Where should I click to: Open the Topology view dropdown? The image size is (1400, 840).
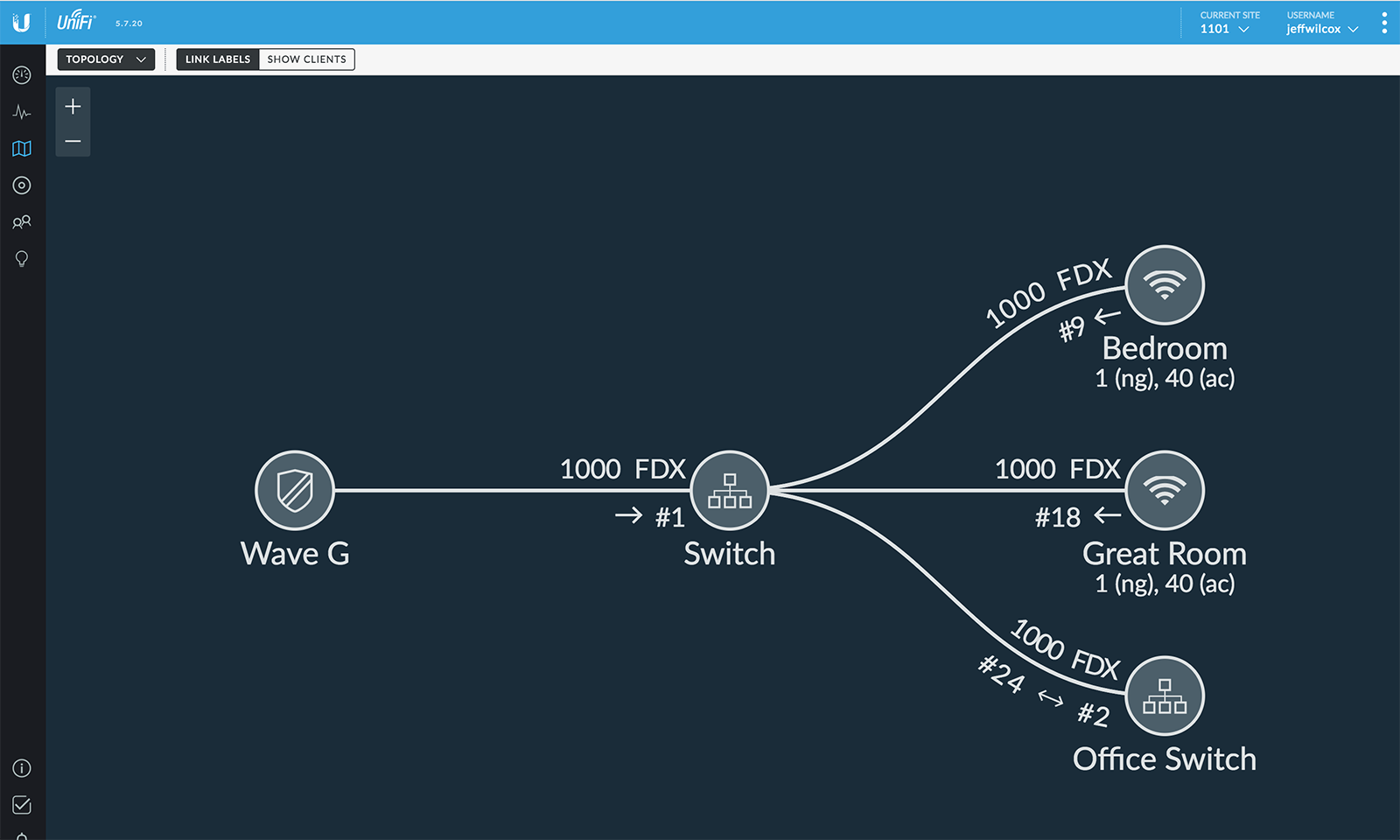106,59
